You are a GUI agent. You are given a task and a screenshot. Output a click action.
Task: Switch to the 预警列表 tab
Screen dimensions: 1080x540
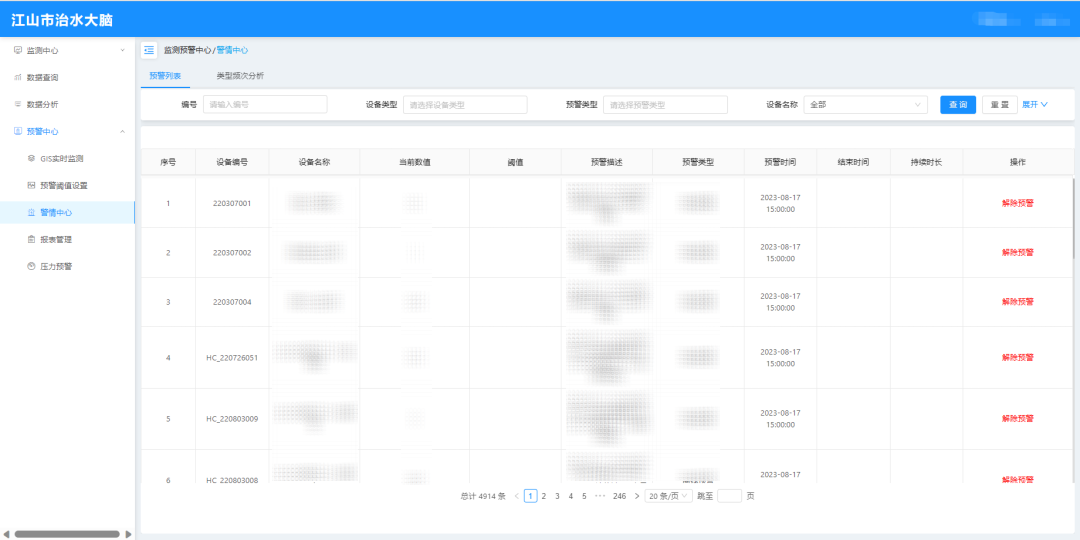pyautogui.click(x=165, y=76)
